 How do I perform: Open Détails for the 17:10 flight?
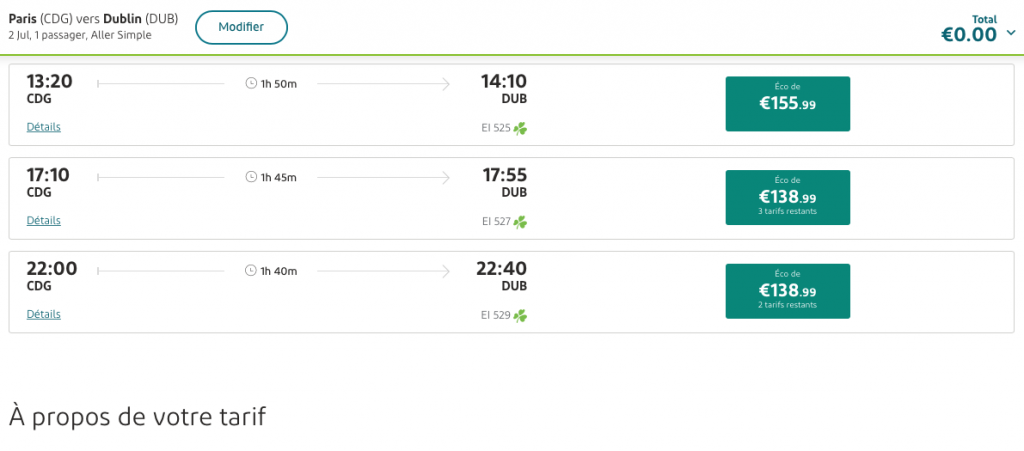(44, 221)
